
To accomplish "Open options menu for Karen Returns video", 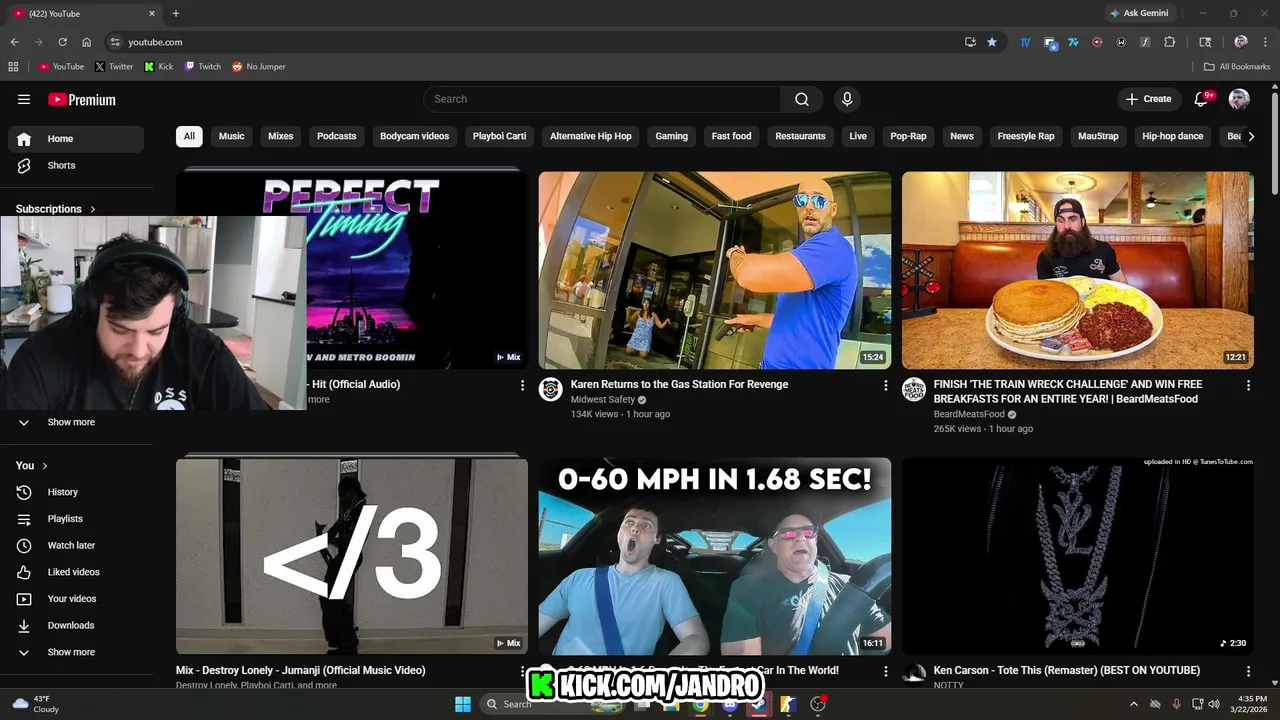I will [885, 385].
